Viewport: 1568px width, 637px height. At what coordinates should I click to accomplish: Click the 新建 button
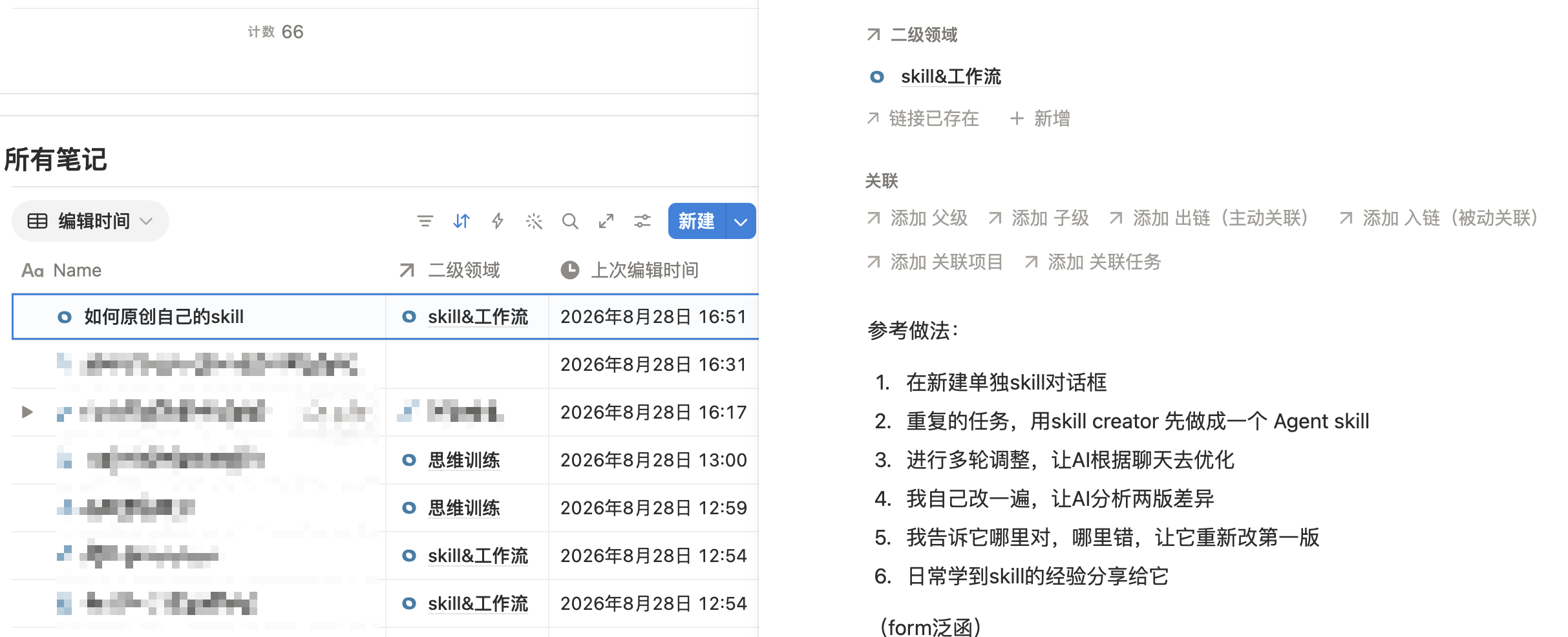pos(696,221)
